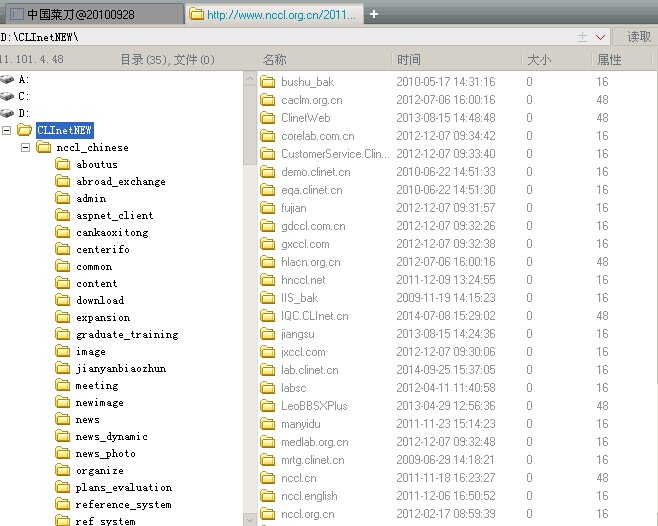Click the admin folder icon in tree
The image size is (658, 526).
[x=63, y=199]
